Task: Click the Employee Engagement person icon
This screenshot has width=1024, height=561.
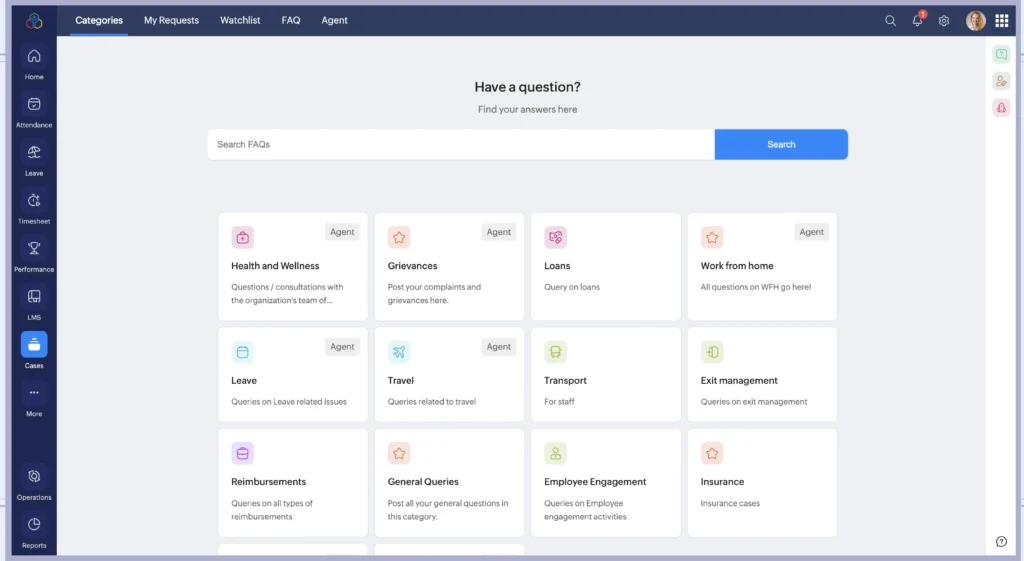Action: tap(555, 453)
